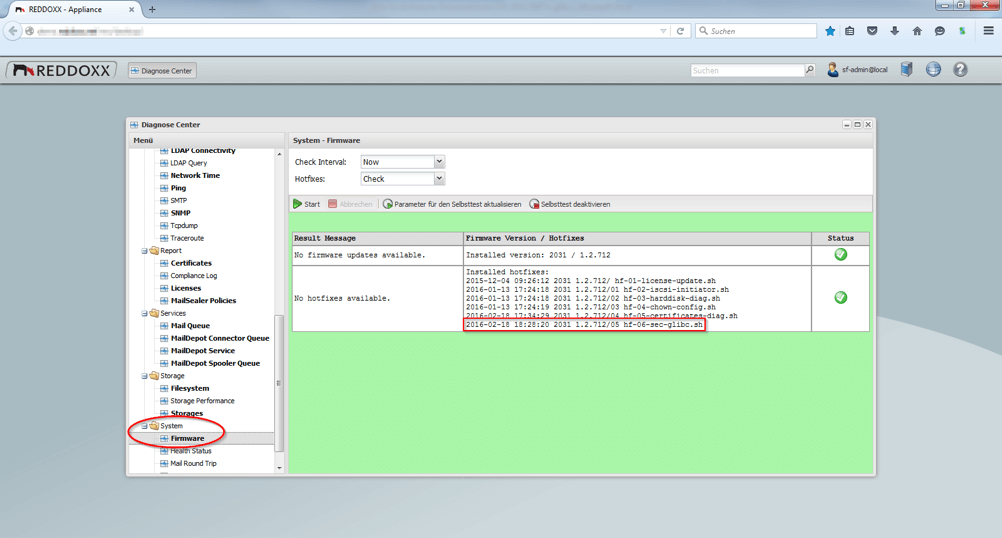Open the Diagnose Center toolbar button
The width and height of the screenshot is (1002, 538).
point(162,71)
